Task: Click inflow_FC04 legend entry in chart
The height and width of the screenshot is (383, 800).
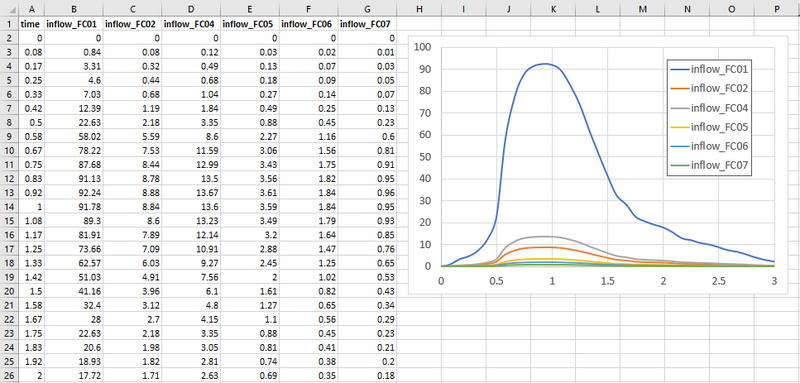Action: (x=709, y=108)
